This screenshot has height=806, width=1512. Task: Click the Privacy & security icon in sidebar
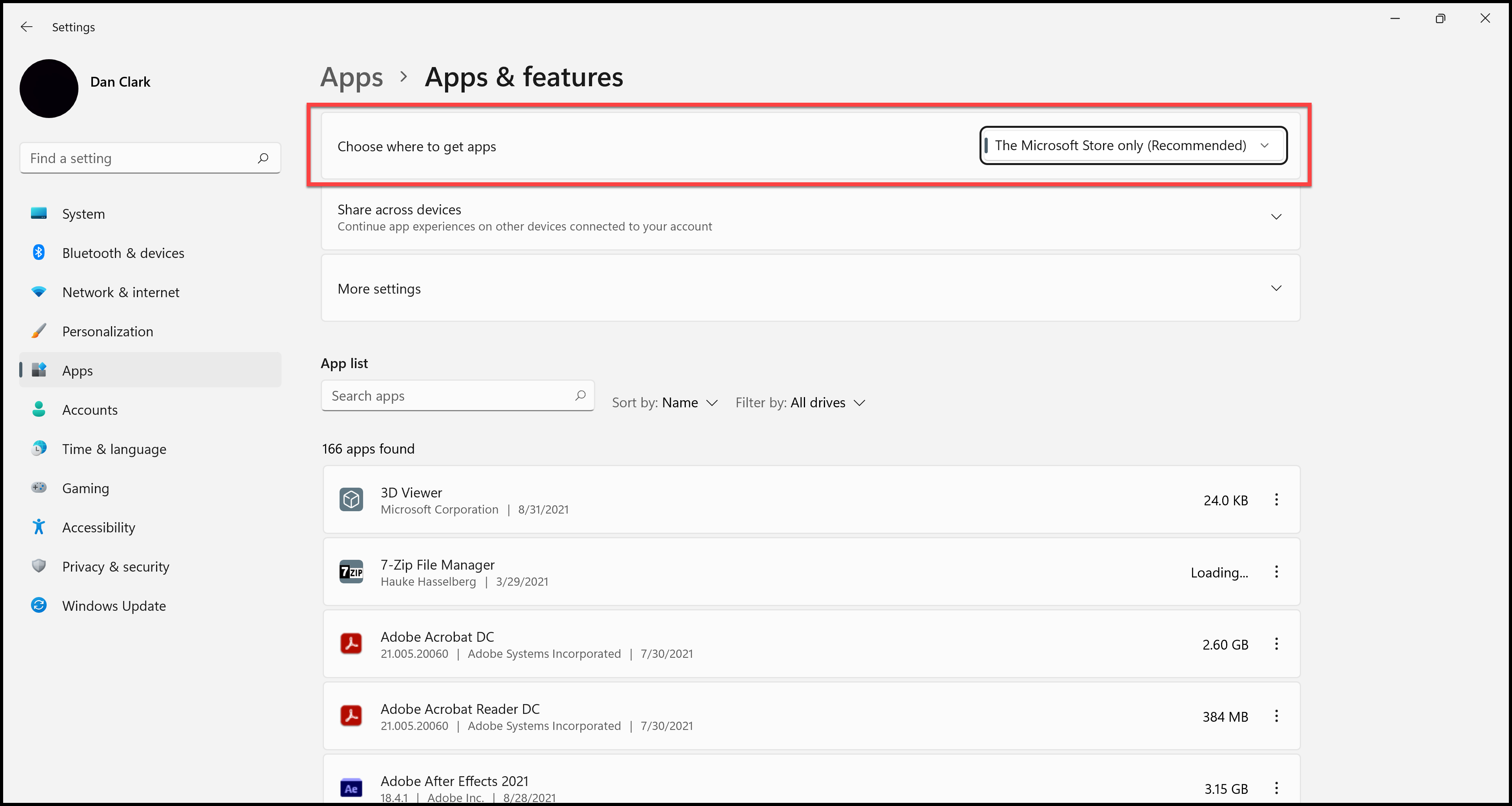pyautogui.click(x=38, y=566)
